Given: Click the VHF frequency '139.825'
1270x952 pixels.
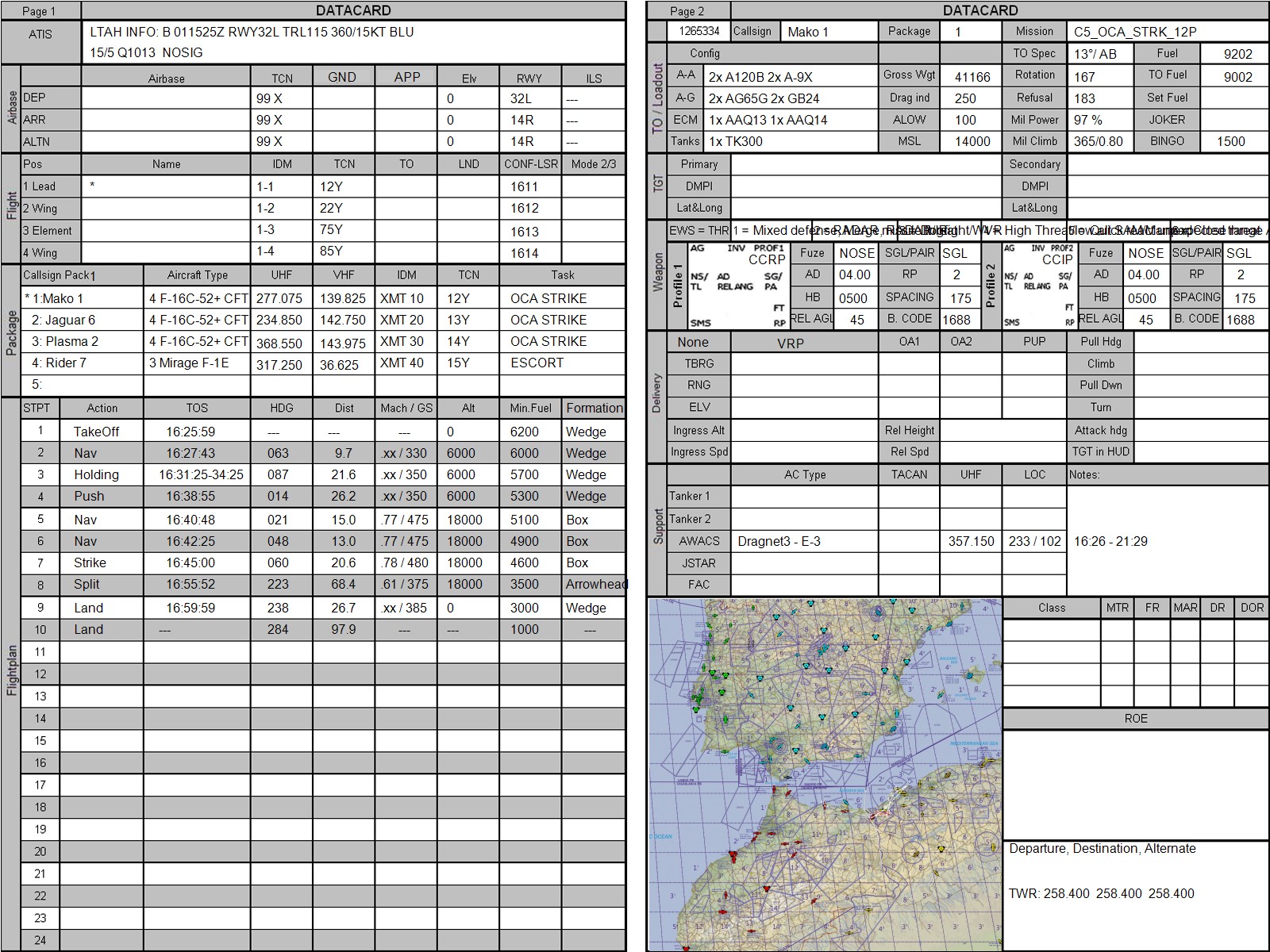Looking at the screenshot, I should tap(342, 299).
